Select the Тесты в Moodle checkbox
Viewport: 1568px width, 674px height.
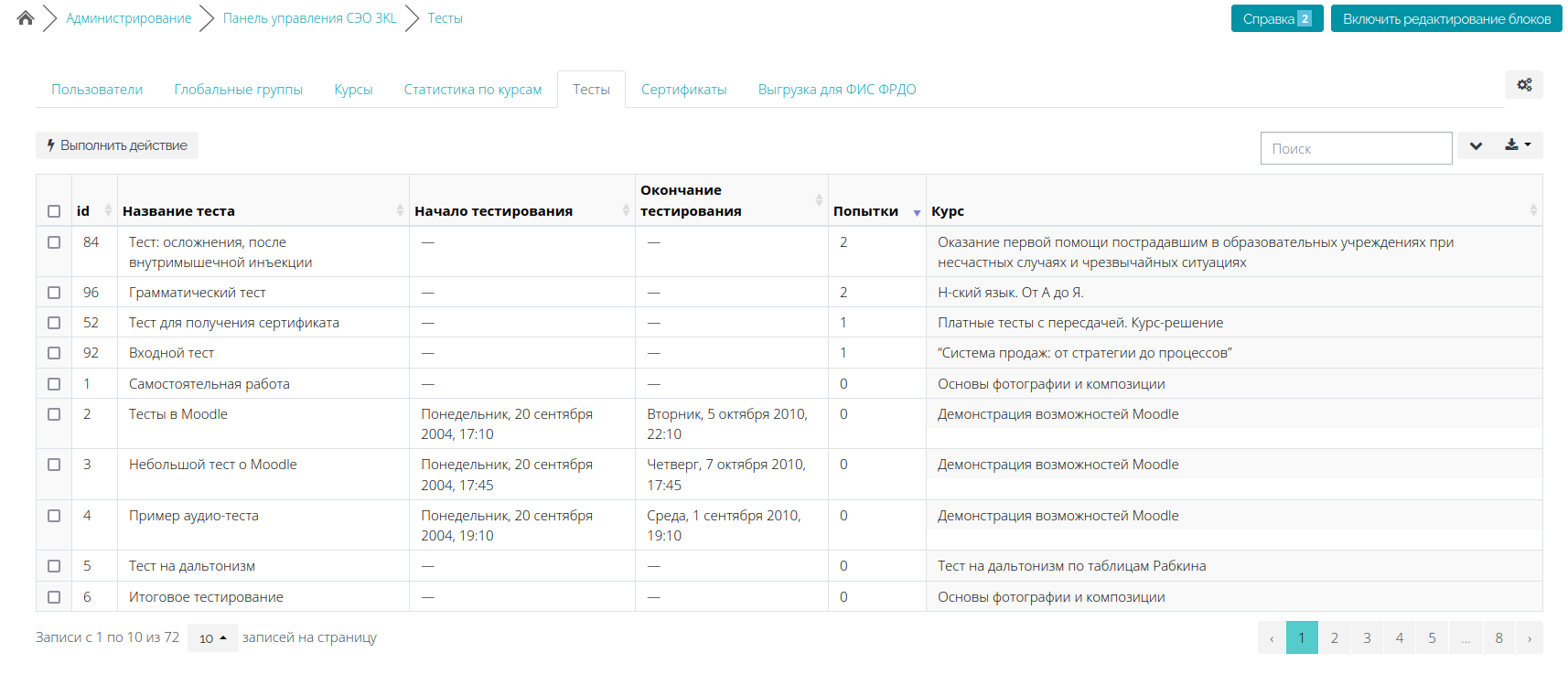[x=54, y=414]
